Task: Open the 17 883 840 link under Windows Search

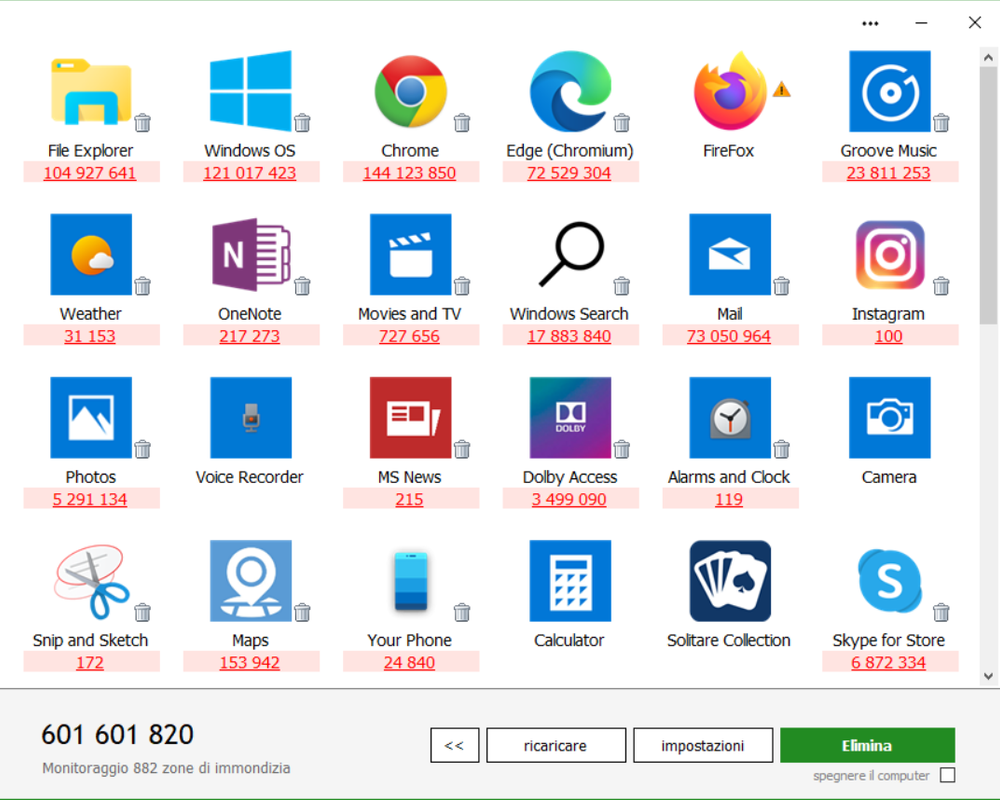Action: [x=569, y=336]
